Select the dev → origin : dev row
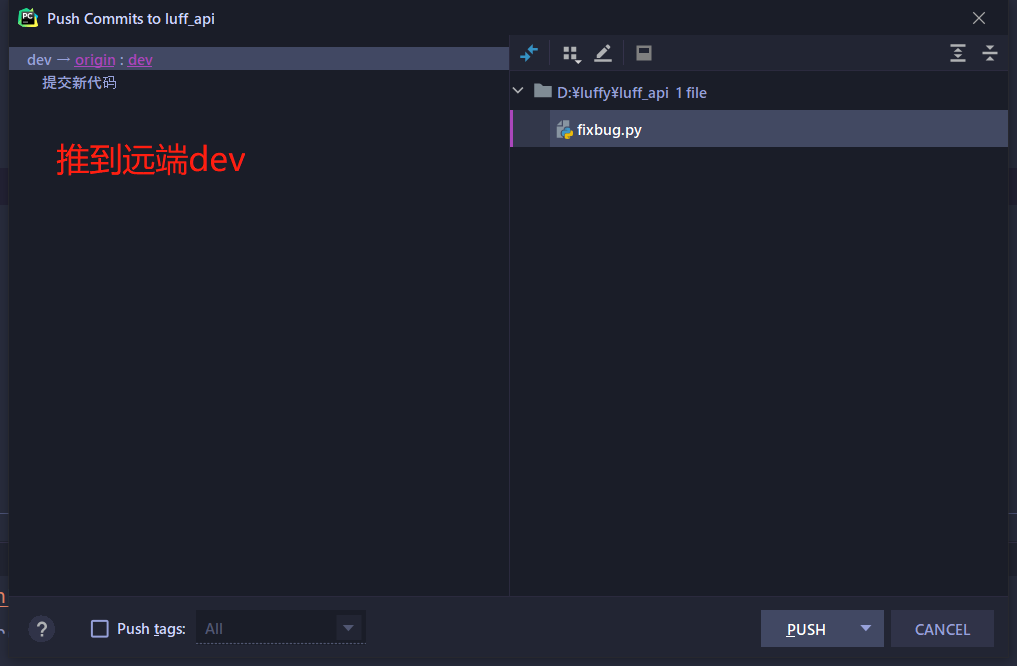Viewport: 1017px width, 666px height. coord(259,59)
